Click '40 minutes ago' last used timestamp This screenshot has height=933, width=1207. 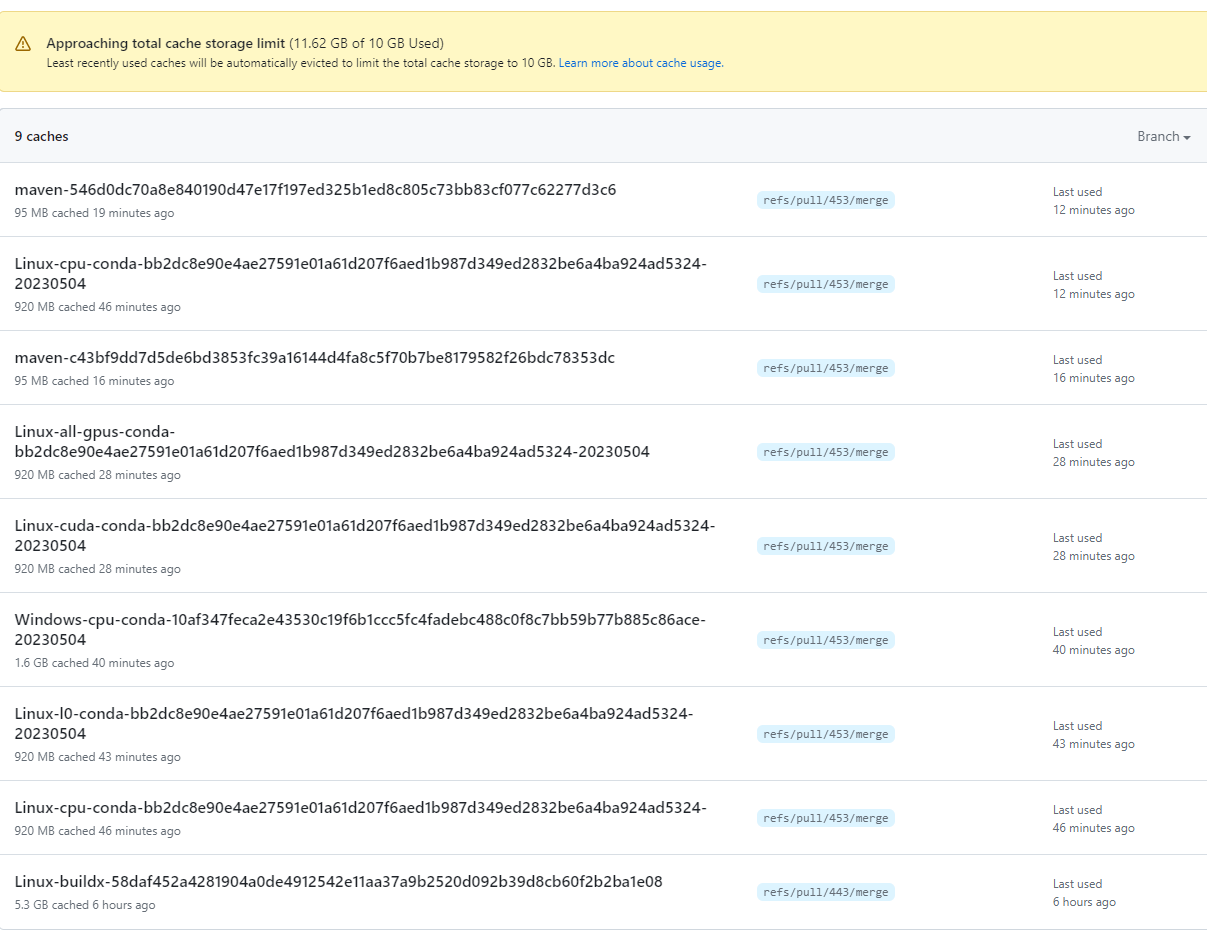tap(1094, 650)
